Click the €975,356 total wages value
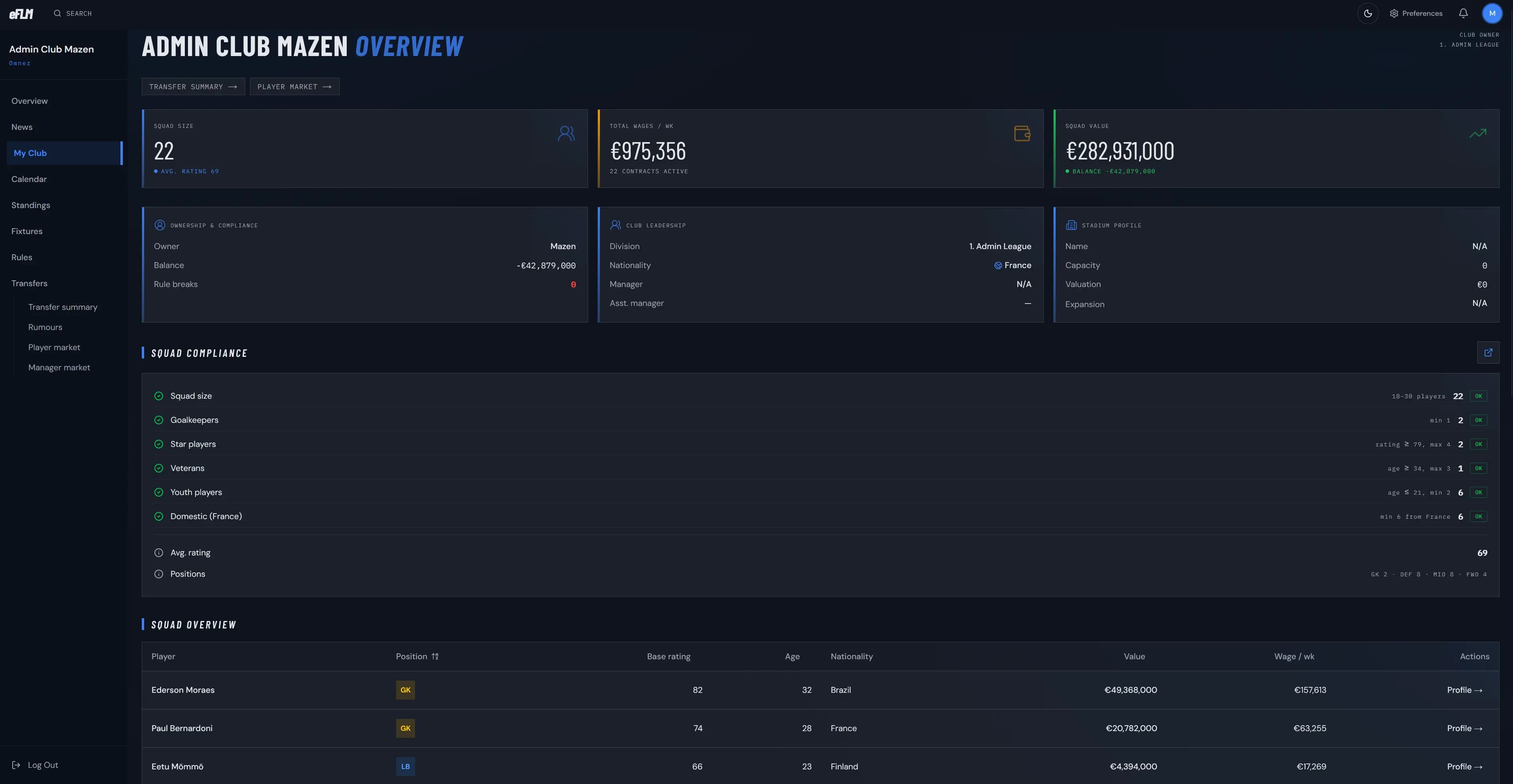 point(648,151)
